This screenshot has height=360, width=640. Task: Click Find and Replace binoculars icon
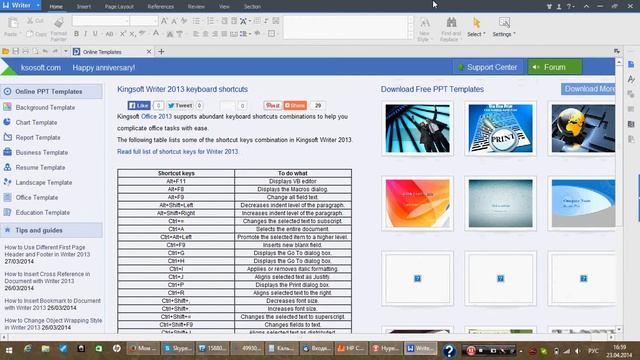[451, 22]
